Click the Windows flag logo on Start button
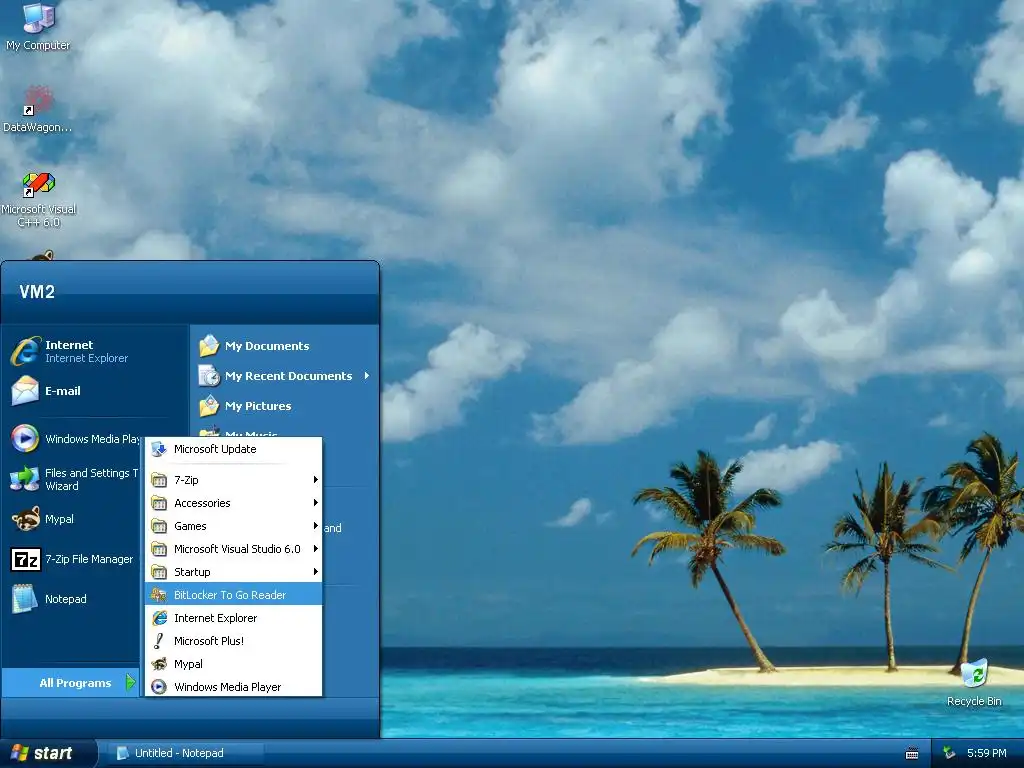 20,753
